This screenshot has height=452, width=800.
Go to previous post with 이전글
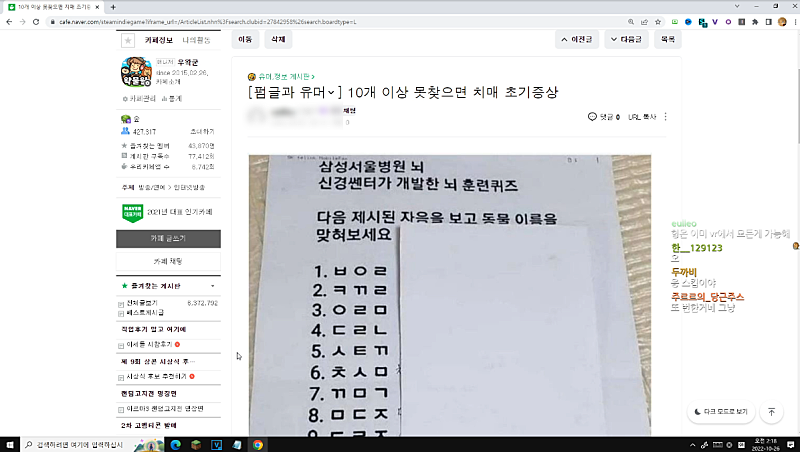point(577,39)
